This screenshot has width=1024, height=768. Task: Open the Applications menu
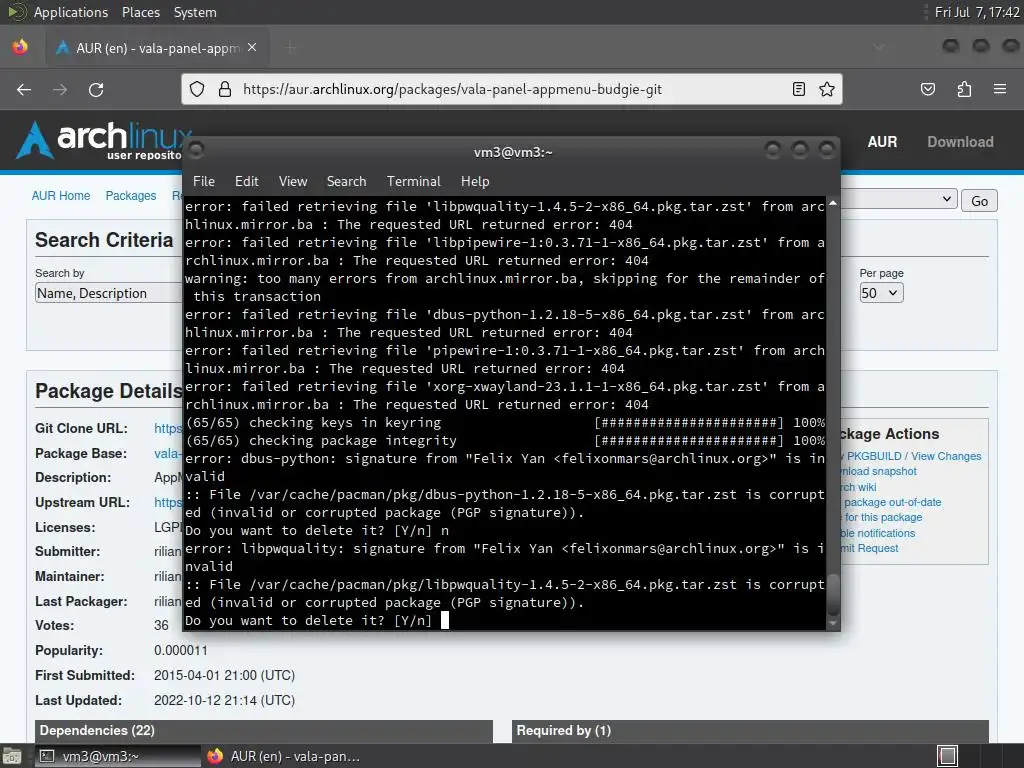(x=71, y=12)
